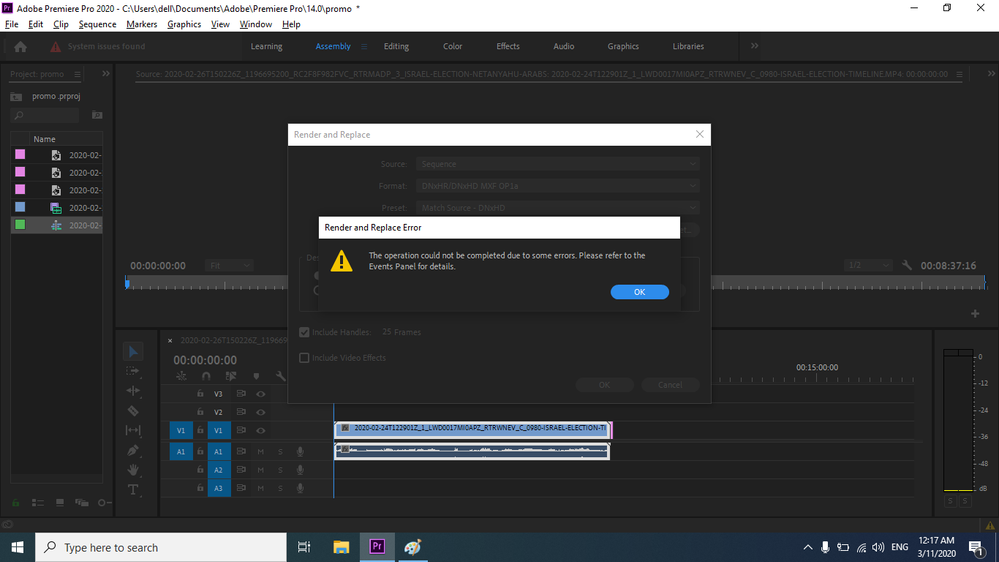Click the System issues found warning icon
The image size is (999, 562).
click(x=55, y=47)
